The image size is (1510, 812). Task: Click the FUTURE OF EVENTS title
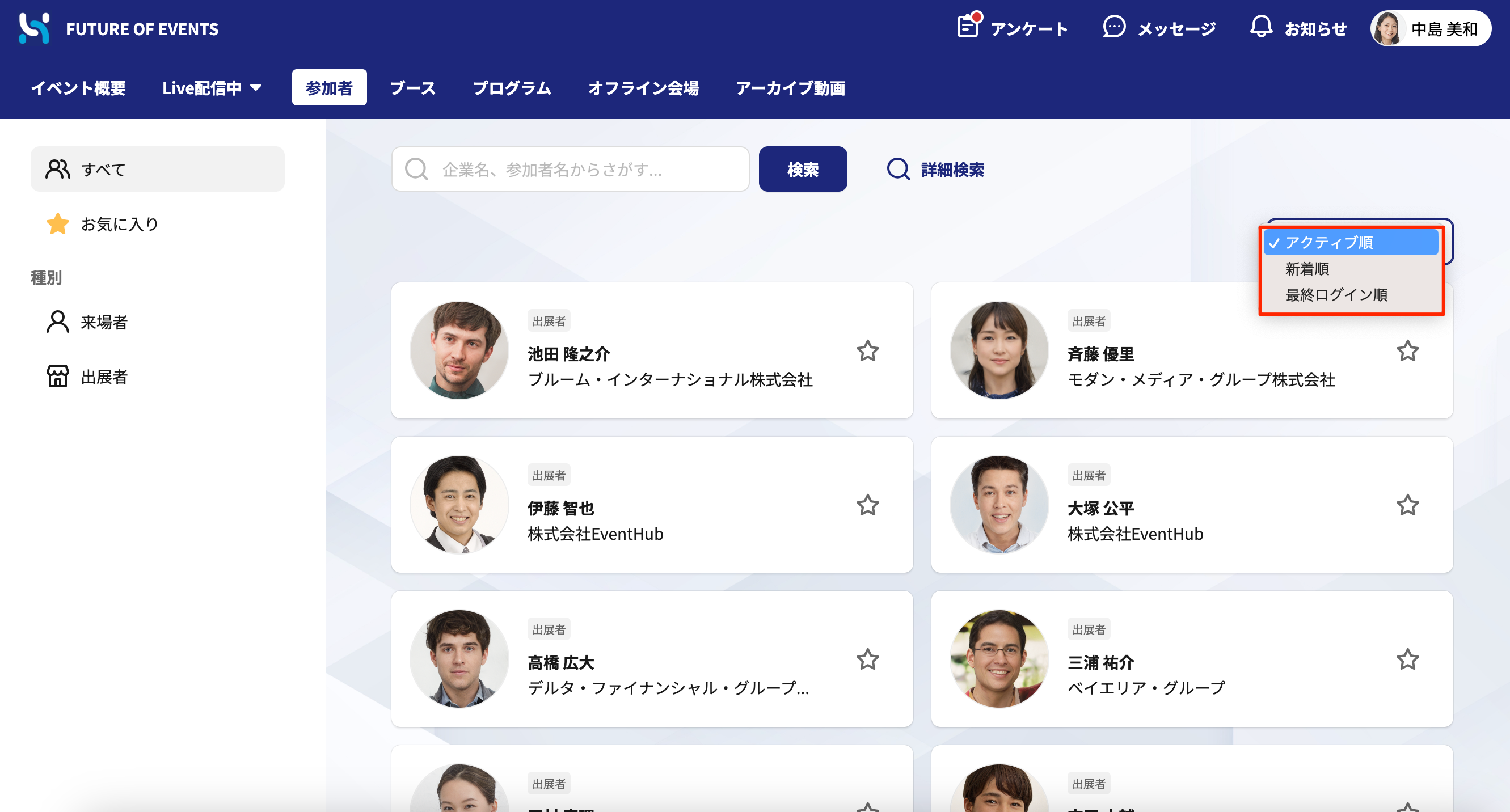[x=142, y=29]
